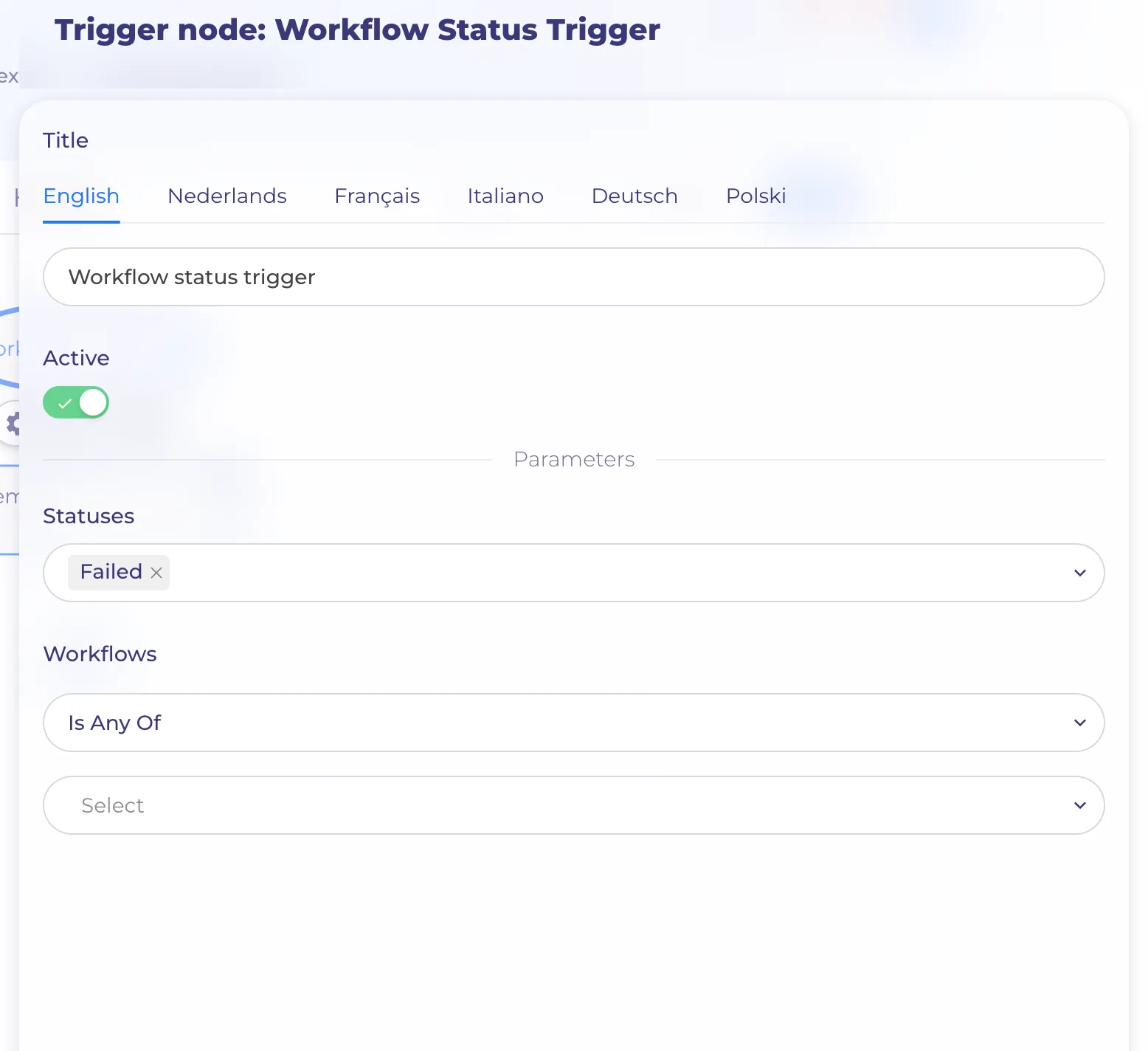Switch to the Italiano tab
The height and width of the screenshot is (1051, 1148).
pos(505,196)
